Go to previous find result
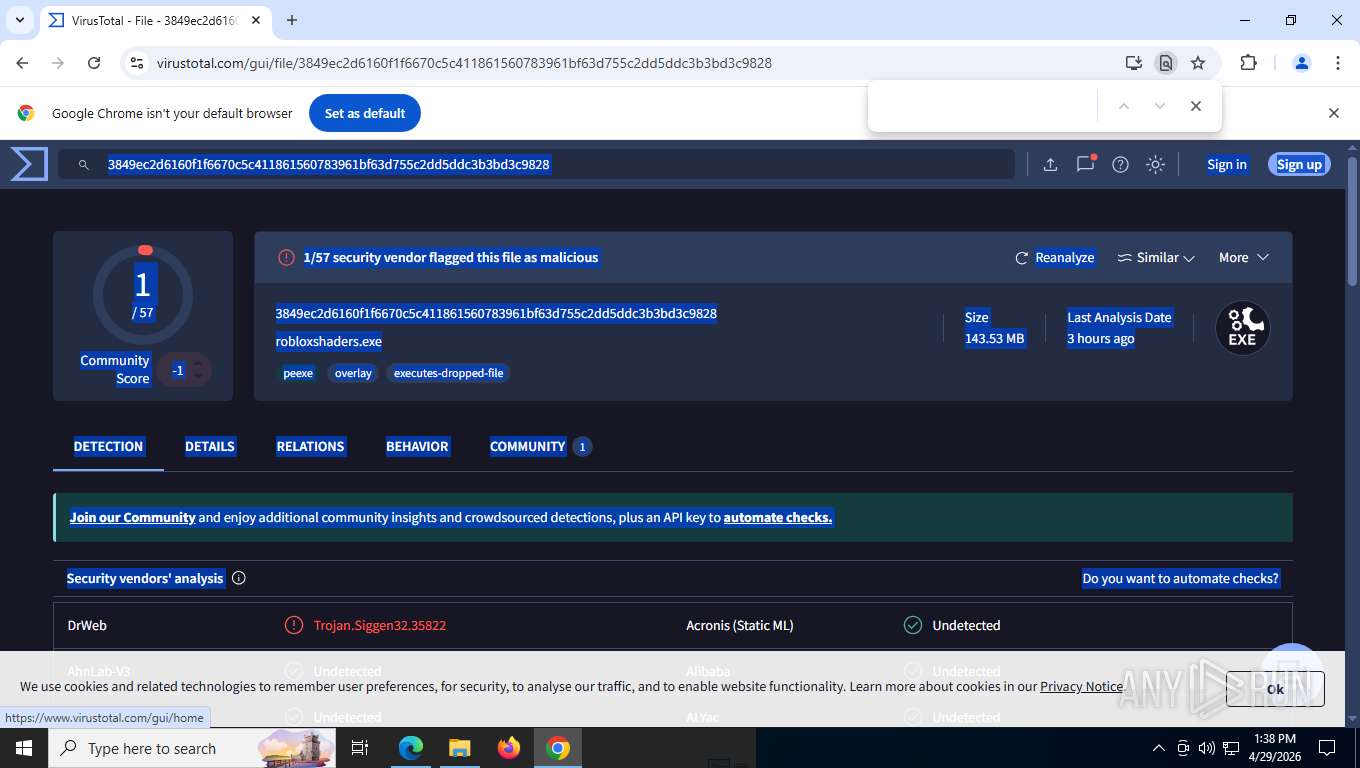Screen dimensions: 1360x768 1123,106
